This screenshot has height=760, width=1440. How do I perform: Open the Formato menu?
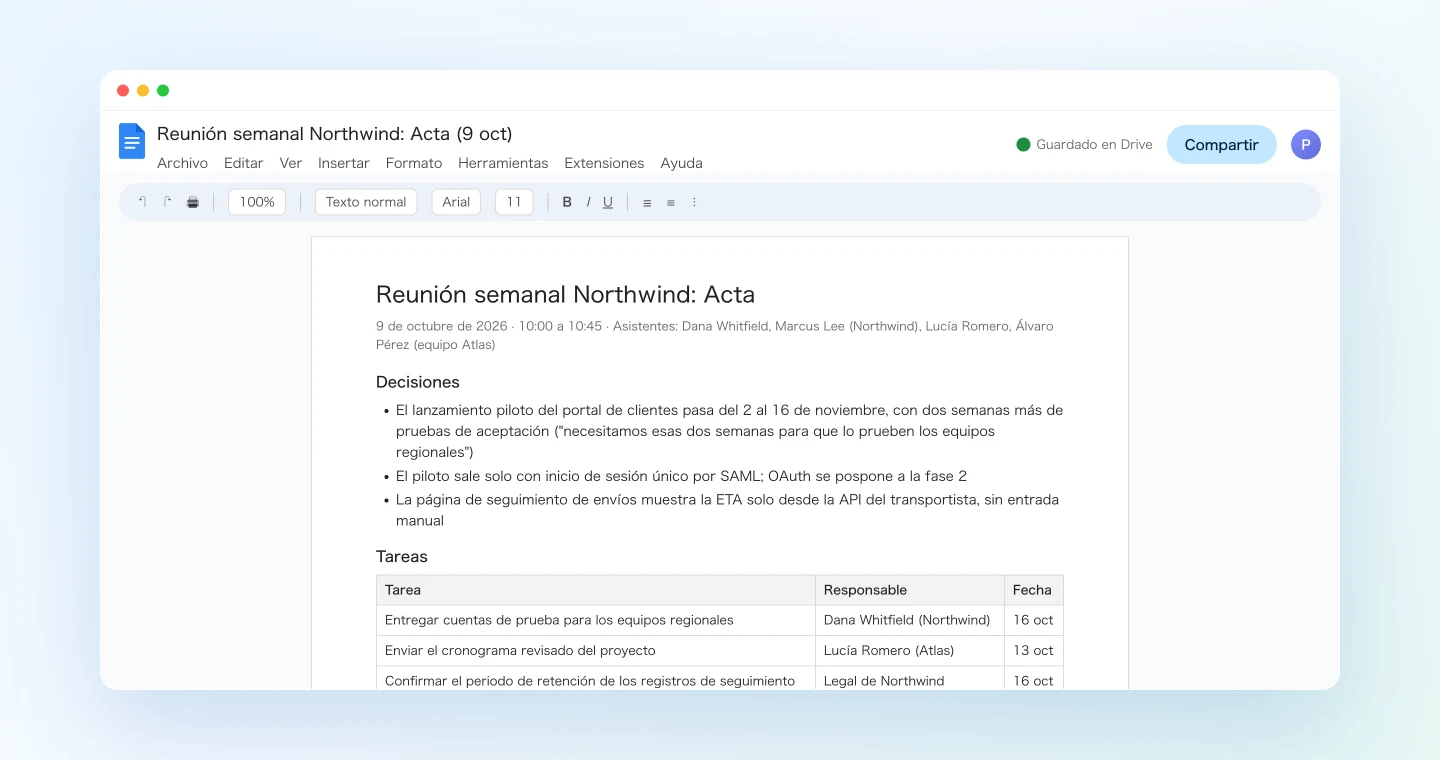coord(414,163)
